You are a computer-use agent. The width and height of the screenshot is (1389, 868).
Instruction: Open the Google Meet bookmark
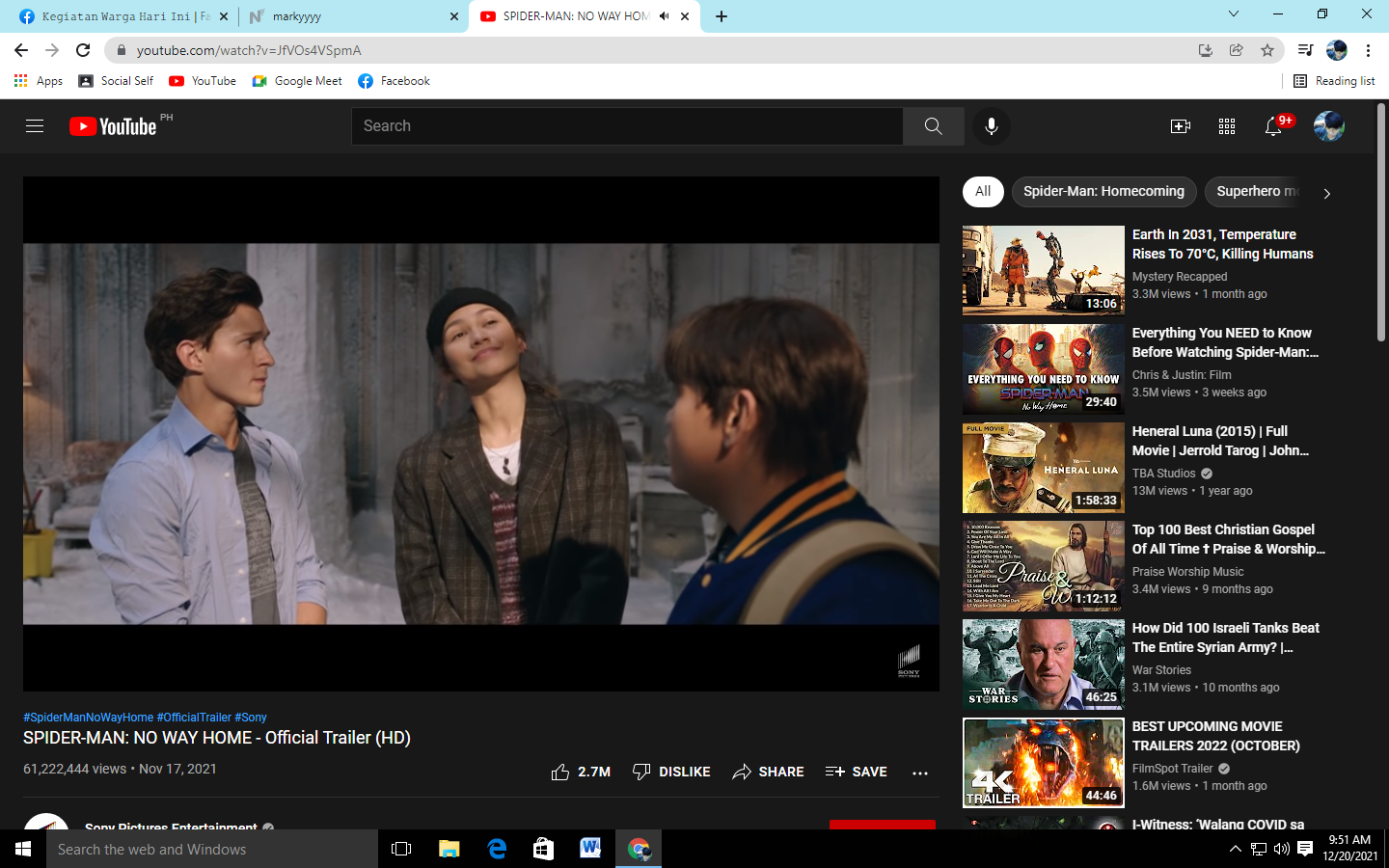(x=297, y=81)
